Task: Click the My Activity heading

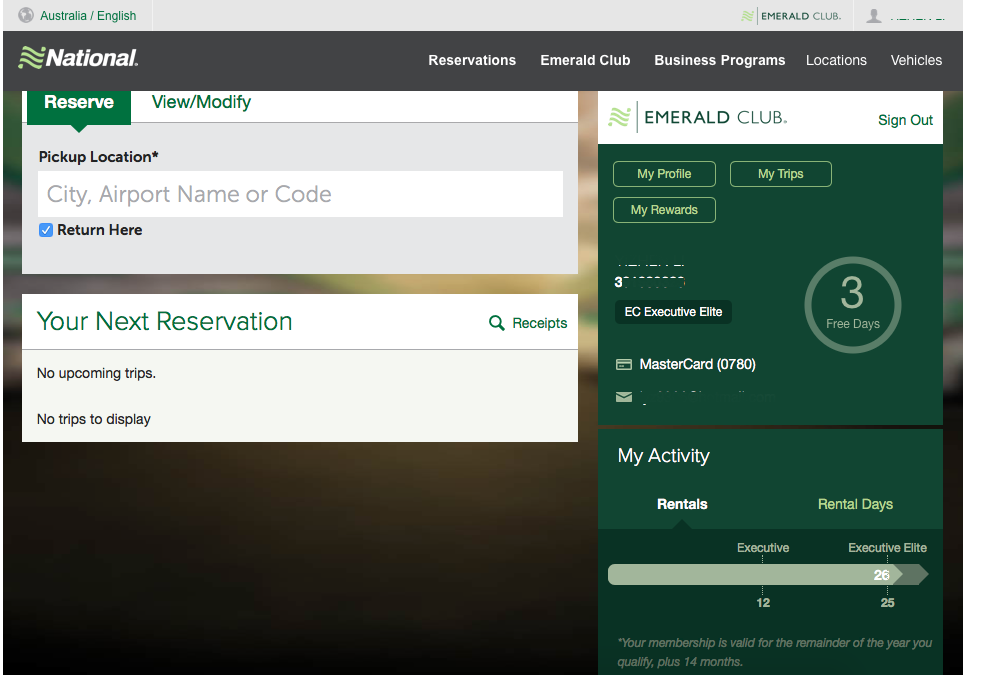Action: point(663,455)
